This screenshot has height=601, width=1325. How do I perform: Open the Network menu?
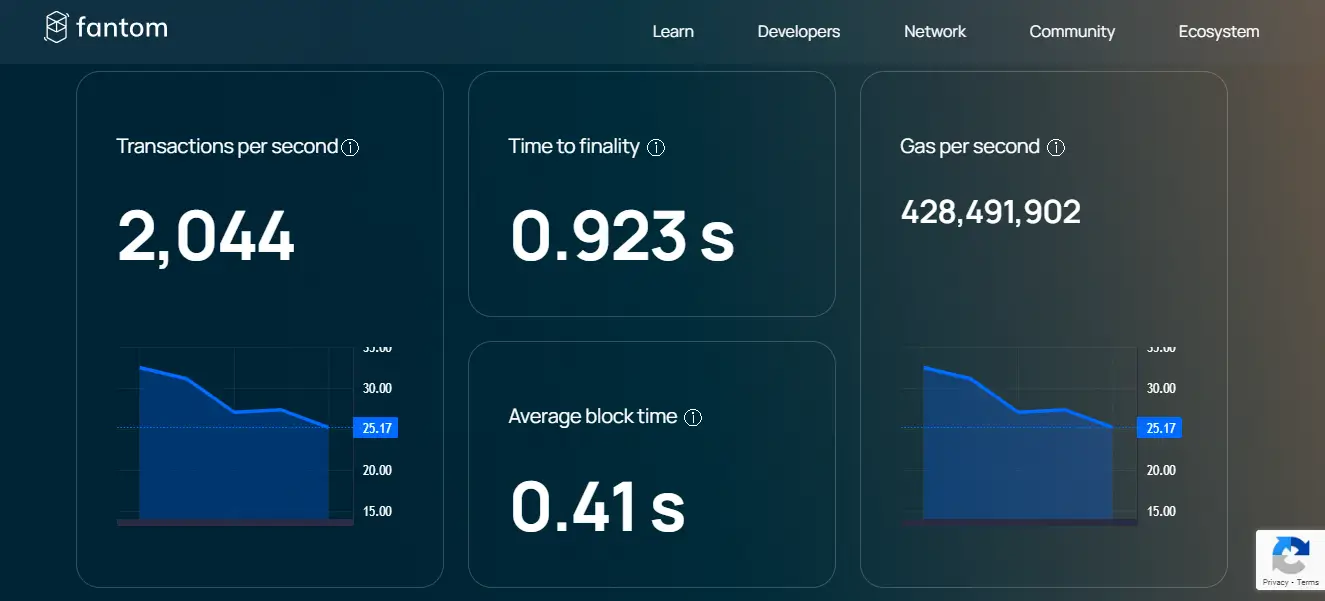[x=935, y=31]
